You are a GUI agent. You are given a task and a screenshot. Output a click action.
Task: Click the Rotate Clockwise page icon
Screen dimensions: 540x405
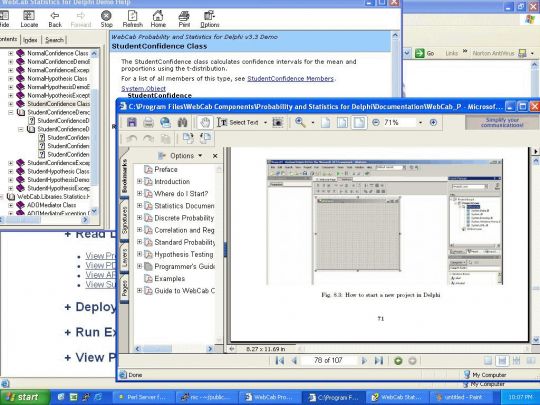point(188,138)
